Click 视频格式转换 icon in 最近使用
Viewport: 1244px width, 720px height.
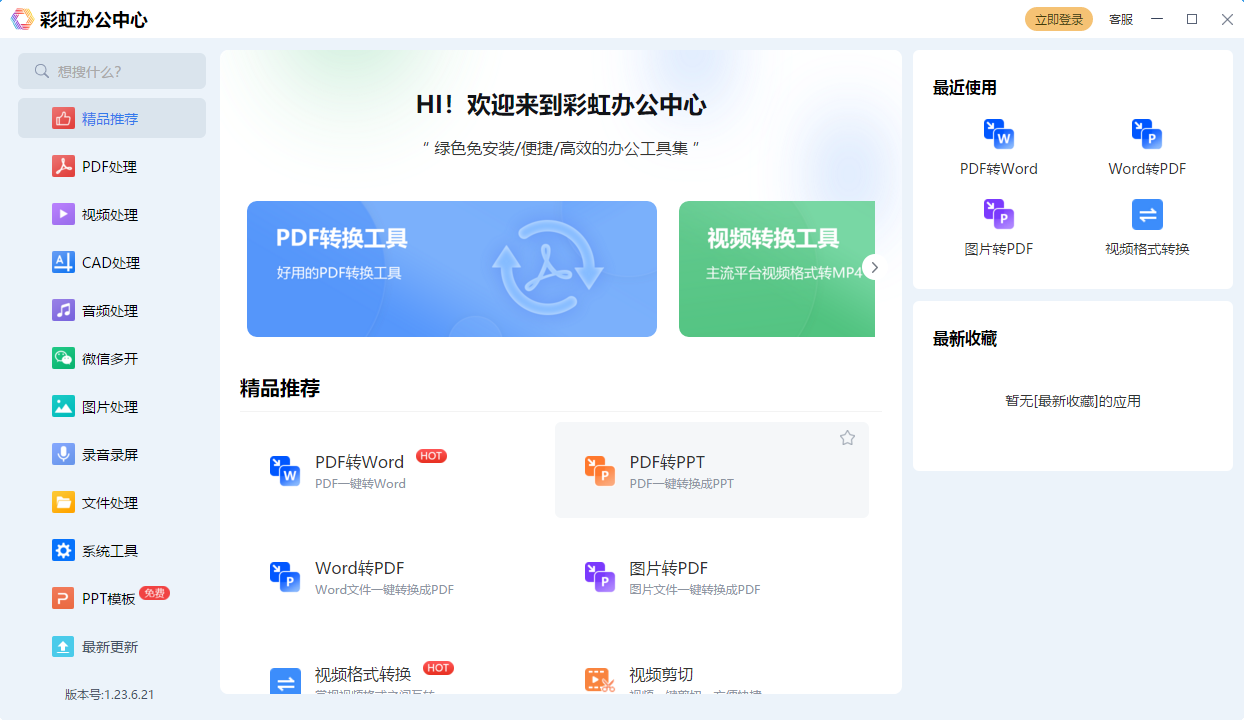(x=1147, y=214)
